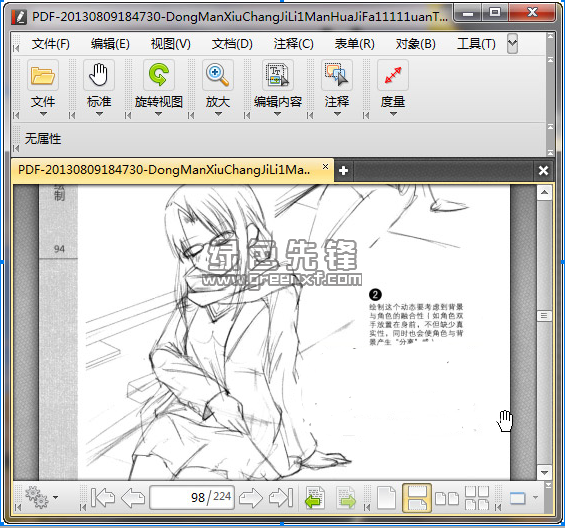Open the 文件 folder tool icon
565x528 pixels.
point(43,75)
